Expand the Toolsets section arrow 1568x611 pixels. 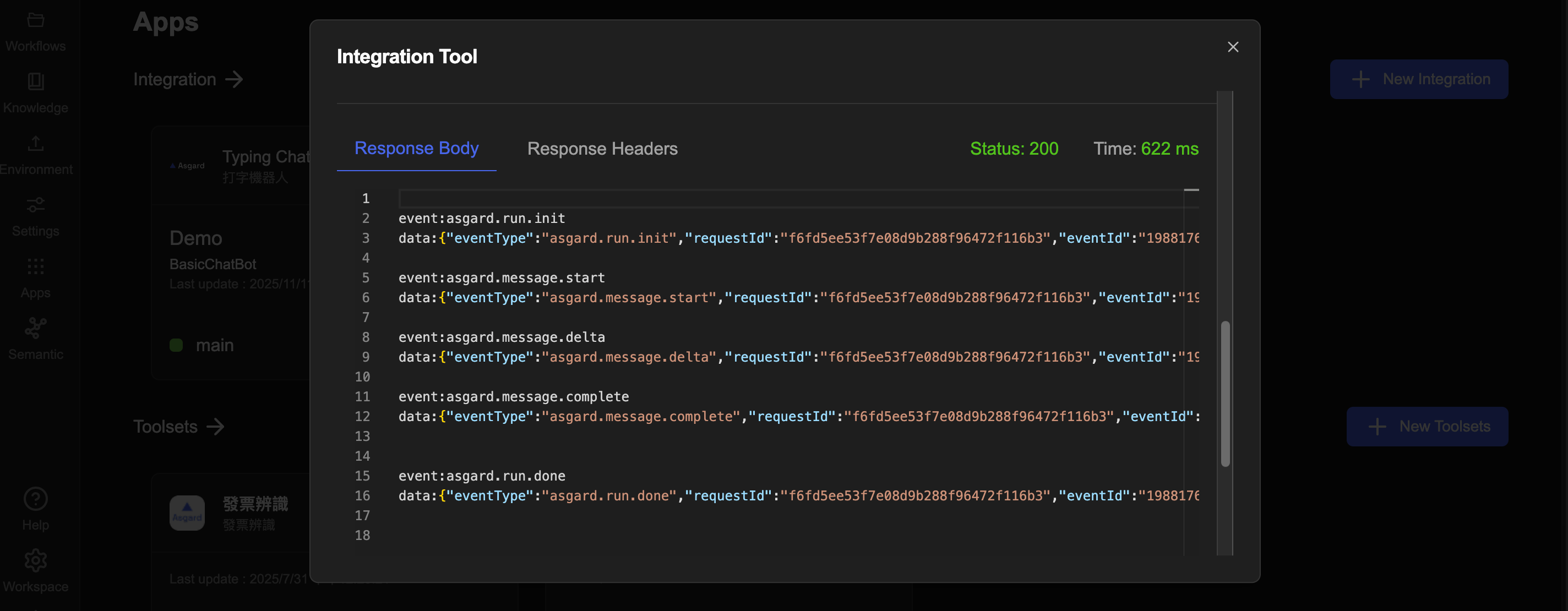tap(215, 427)
